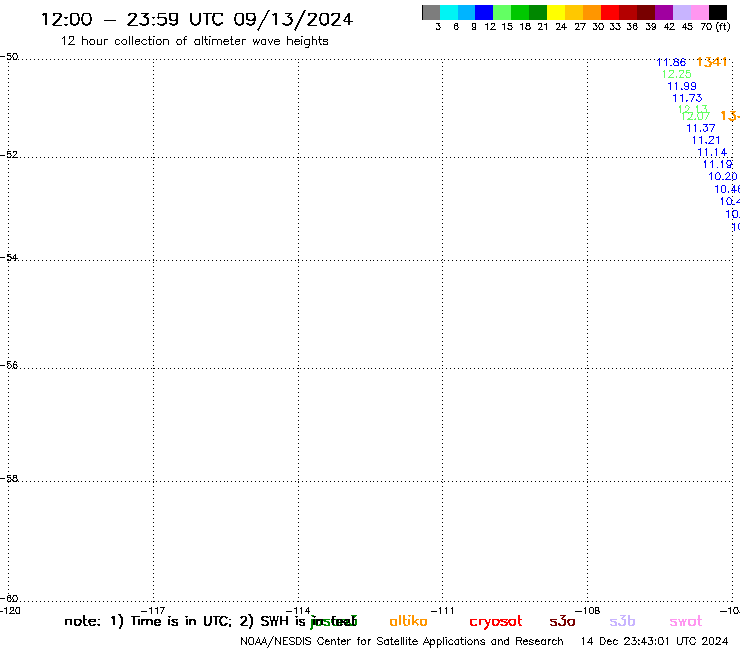Viewport: 740px width, 650px height.
Task: Click the '12' label under the color scale
Action: pyautogui.click(x=490, y=27)
